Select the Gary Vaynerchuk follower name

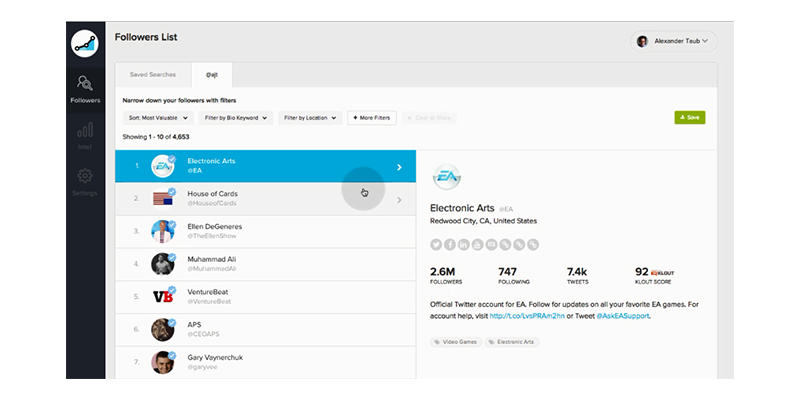coord(215,358)
